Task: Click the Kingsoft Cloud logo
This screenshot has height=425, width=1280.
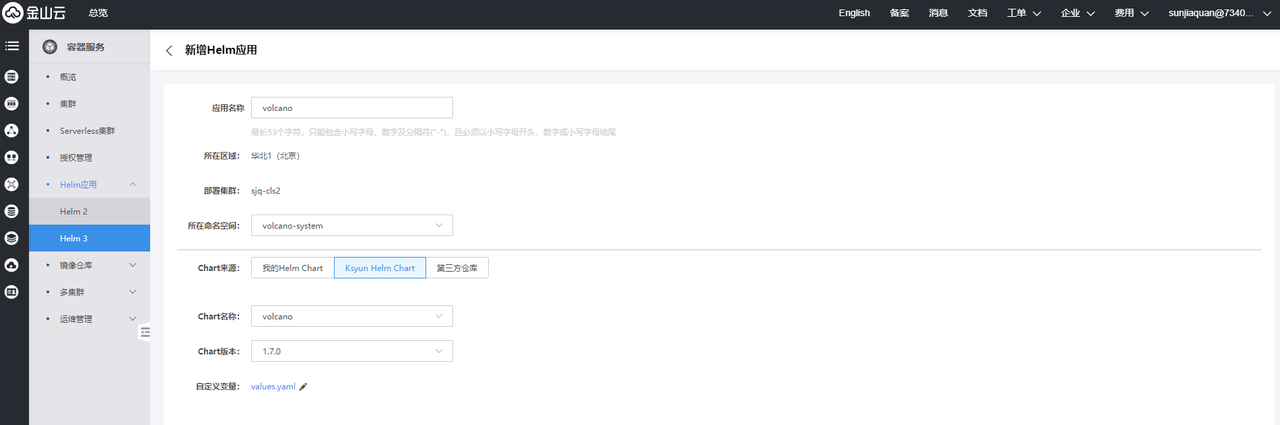Action: tap(32, 13)
